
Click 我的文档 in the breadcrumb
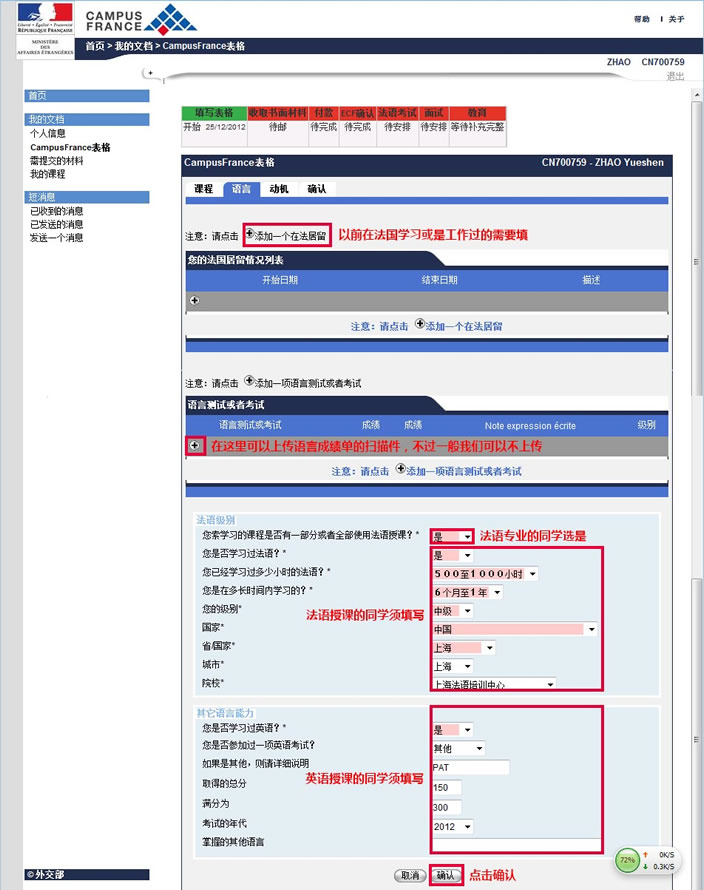[x=133, y=46]
